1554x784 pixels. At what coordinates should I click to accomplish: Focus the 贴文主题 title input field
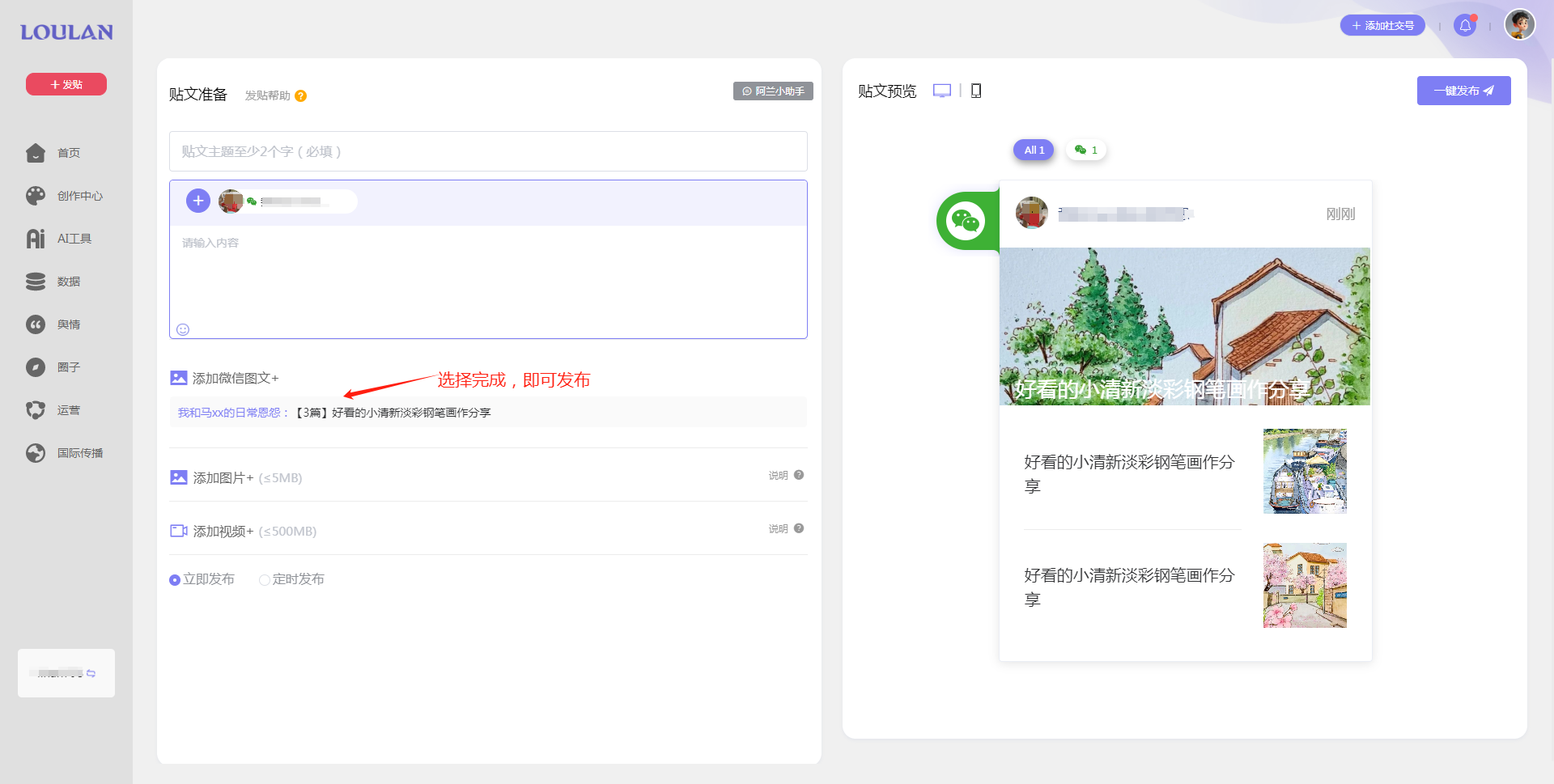pos(488,151)
